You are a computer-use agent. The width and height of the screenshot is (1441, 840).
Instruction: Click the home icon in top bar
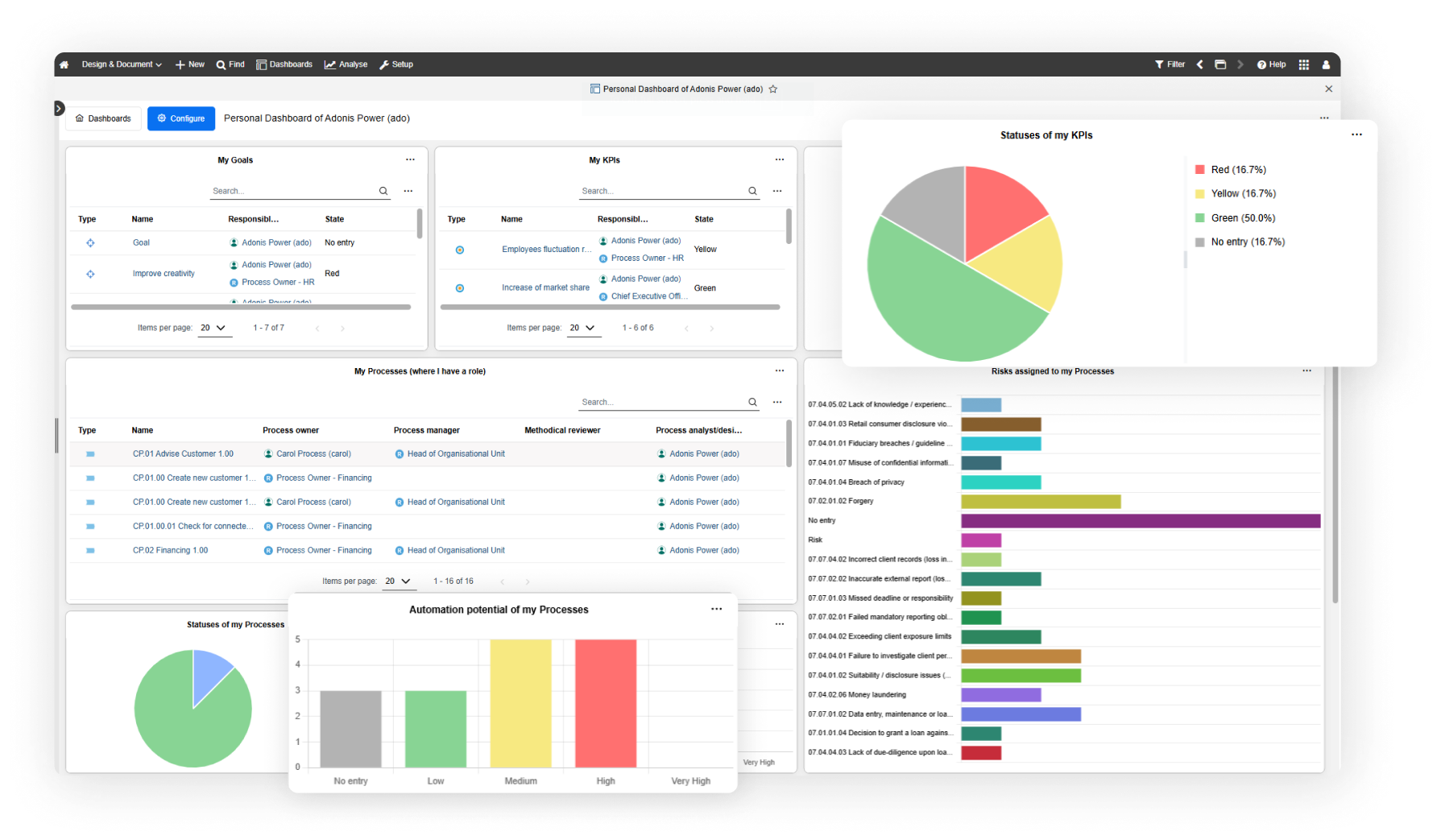[64, 64]
